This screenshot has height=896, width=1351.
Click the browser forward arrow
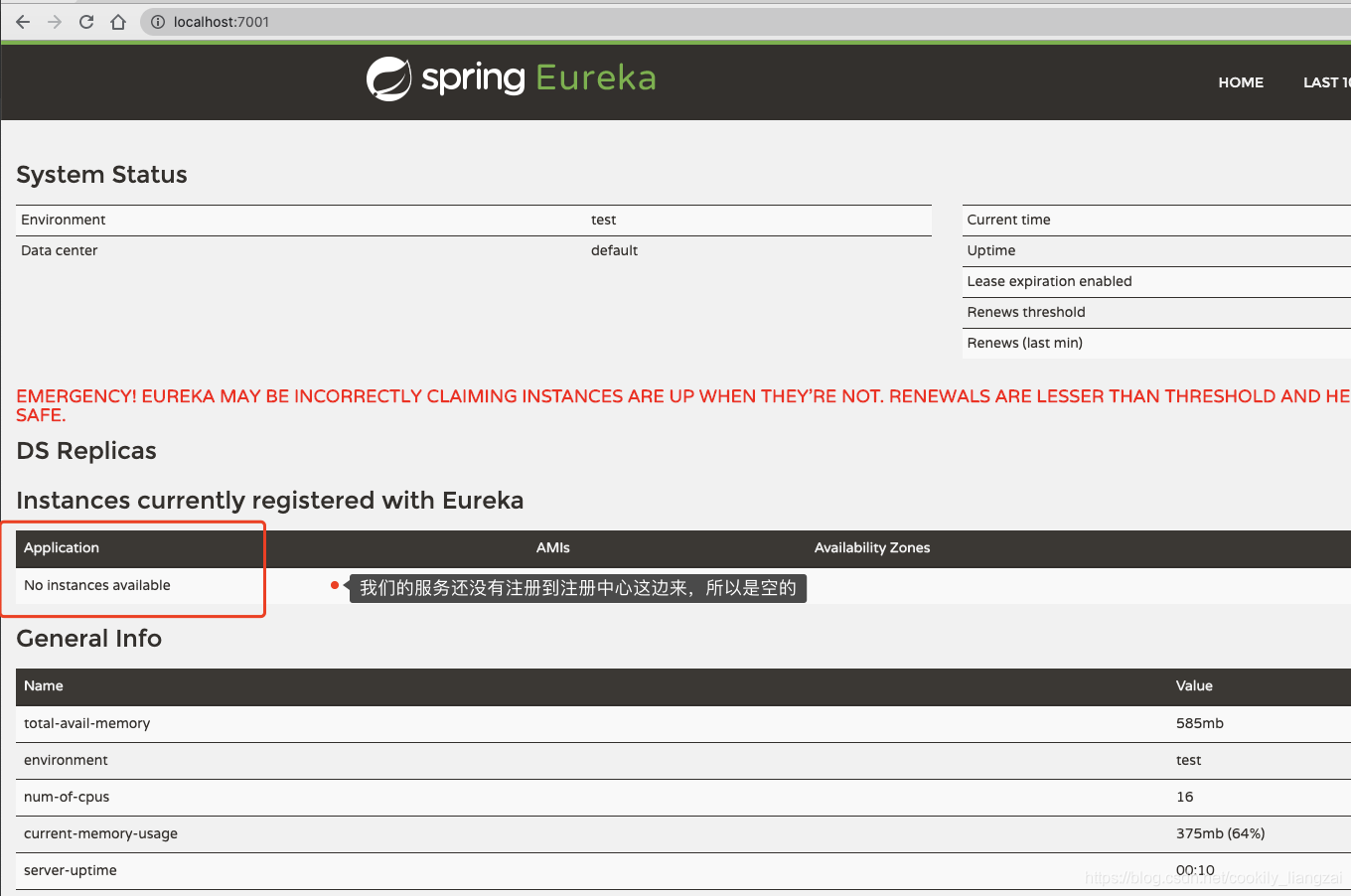click(x=55, y=22)
